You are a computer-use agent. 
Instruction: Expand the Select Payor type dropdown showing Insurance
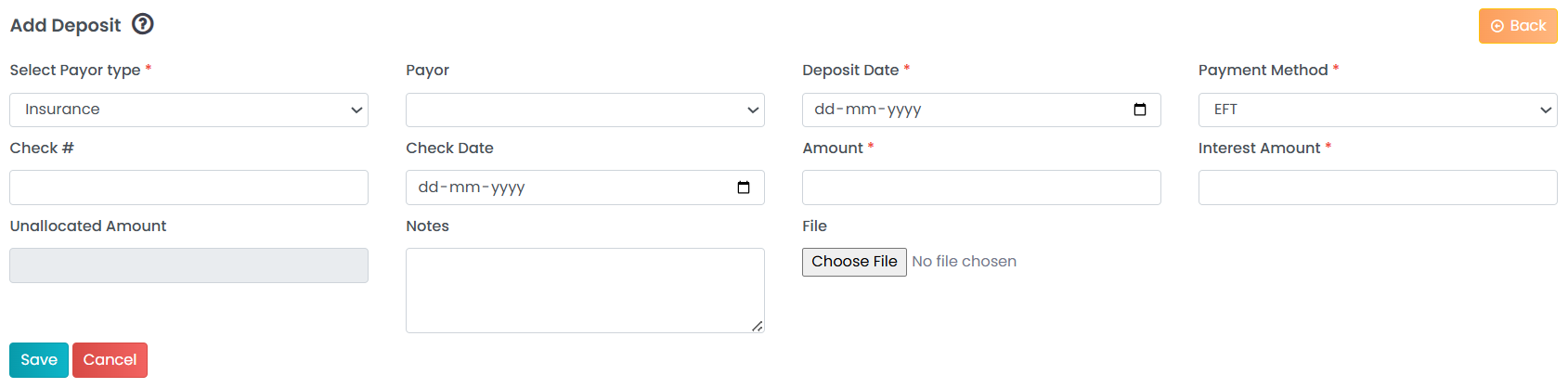click(x=188, y=110)
